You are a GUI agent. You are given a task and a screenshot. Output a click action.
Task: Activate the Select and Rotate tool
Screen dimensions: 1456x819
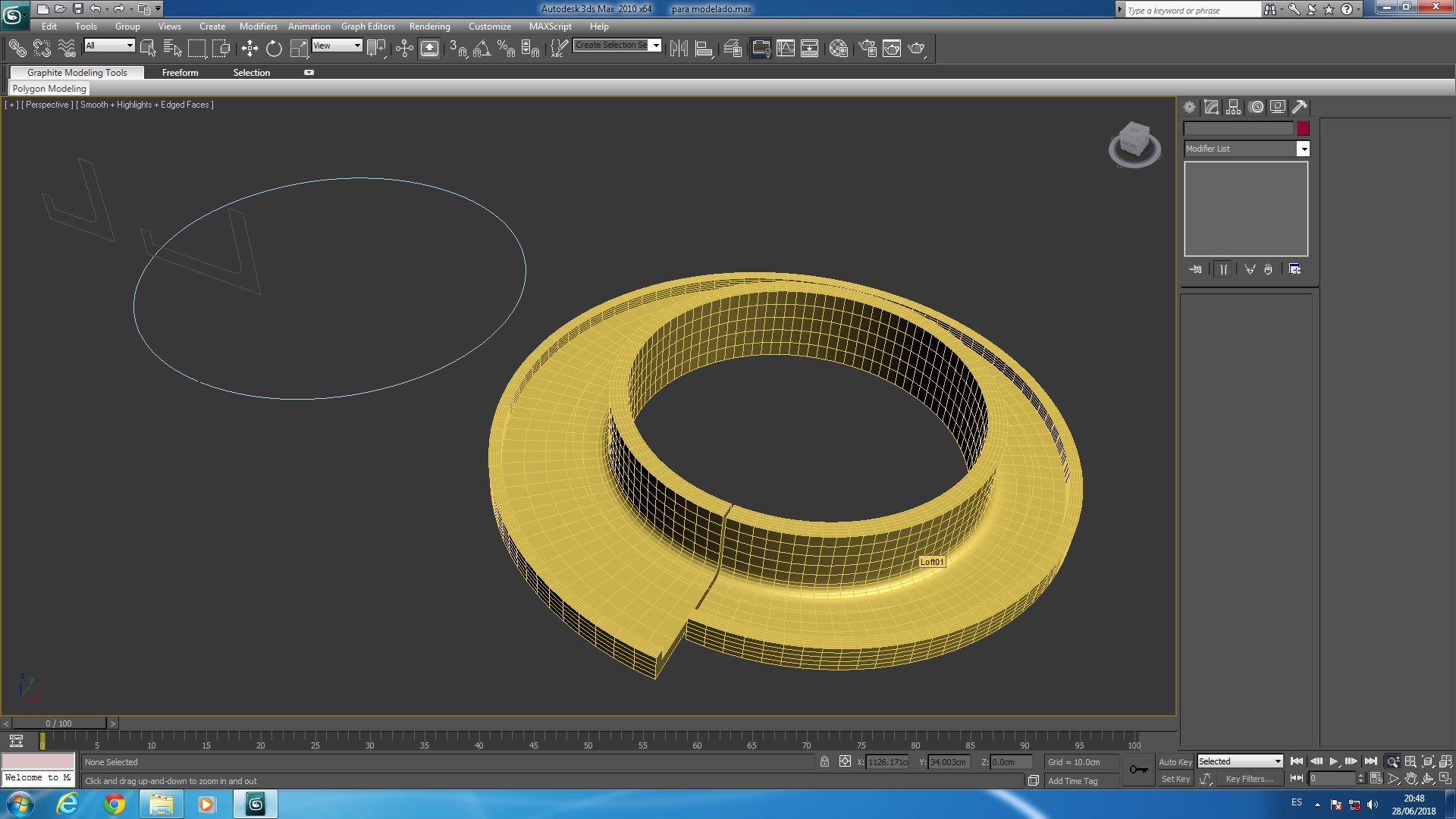coord(274,49)
